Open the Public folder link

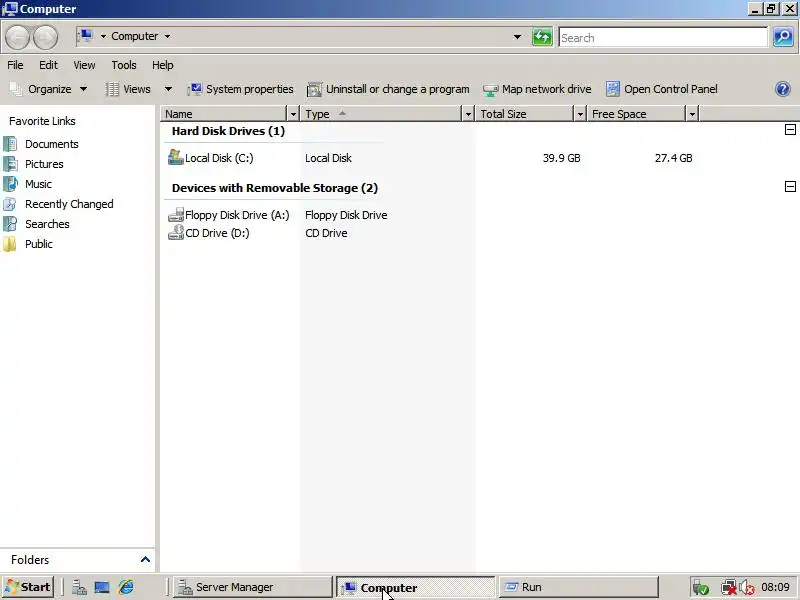pyautogui.click(x=39, y=244)
